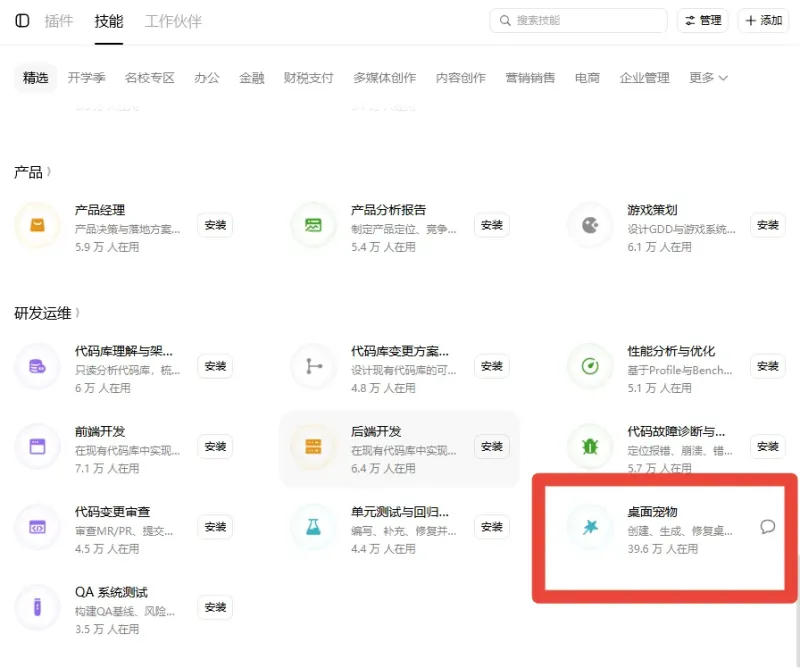Viewport: 800px width, 668px height.
Task: Select the 内容创作 category
Action: (x=461, y=78)
